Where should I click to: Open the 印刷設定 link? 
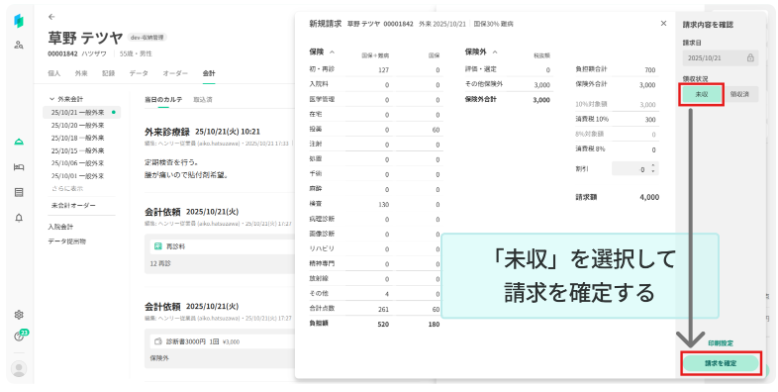[x=720, y=343]
